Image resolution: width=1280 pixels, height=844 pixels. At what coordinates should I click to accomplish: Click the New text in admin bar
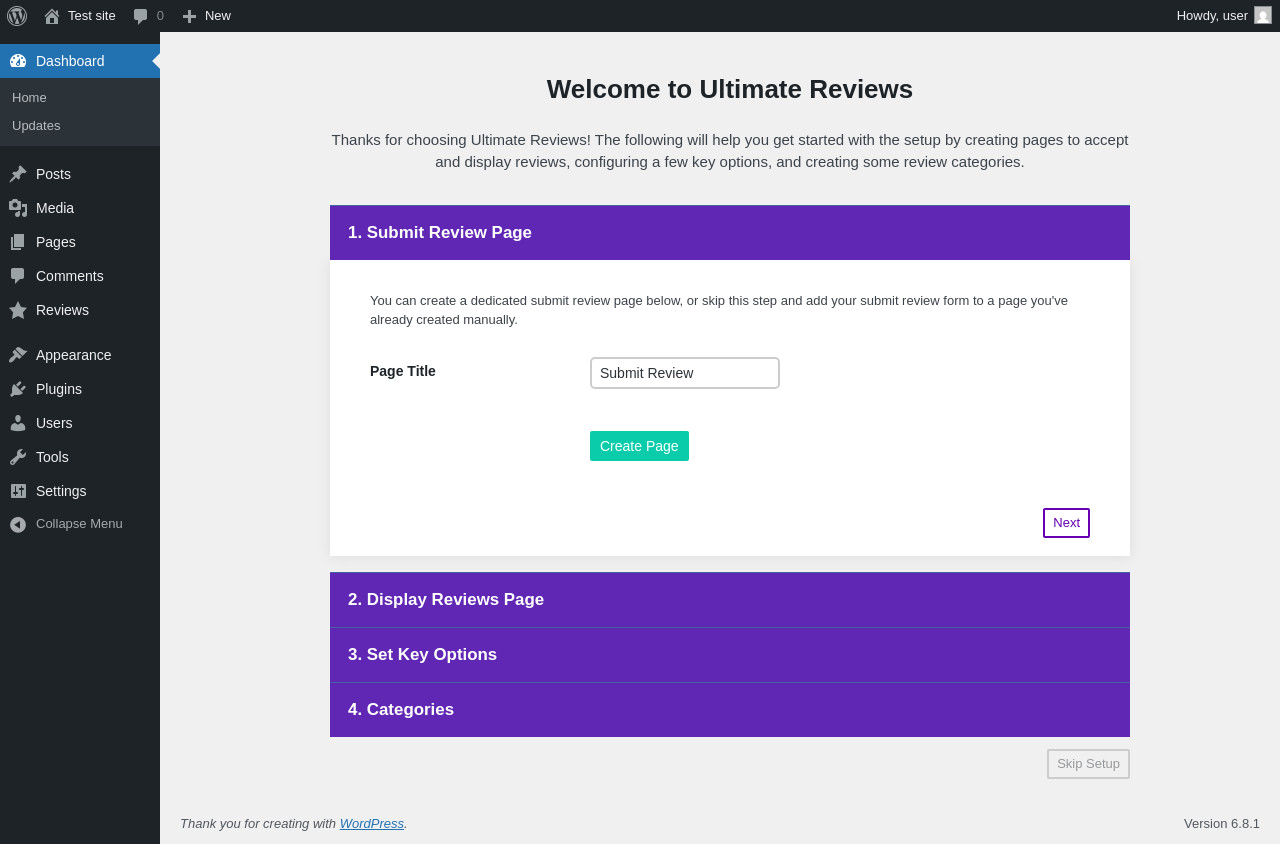(x=218, y=16)
